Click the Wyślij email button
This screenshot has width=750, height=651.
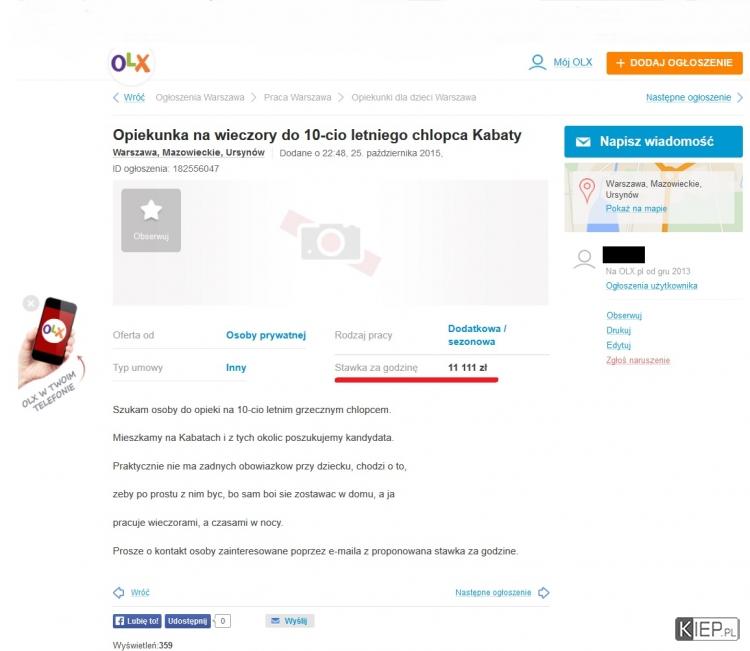pyautogui.click(x=290, y=621)
